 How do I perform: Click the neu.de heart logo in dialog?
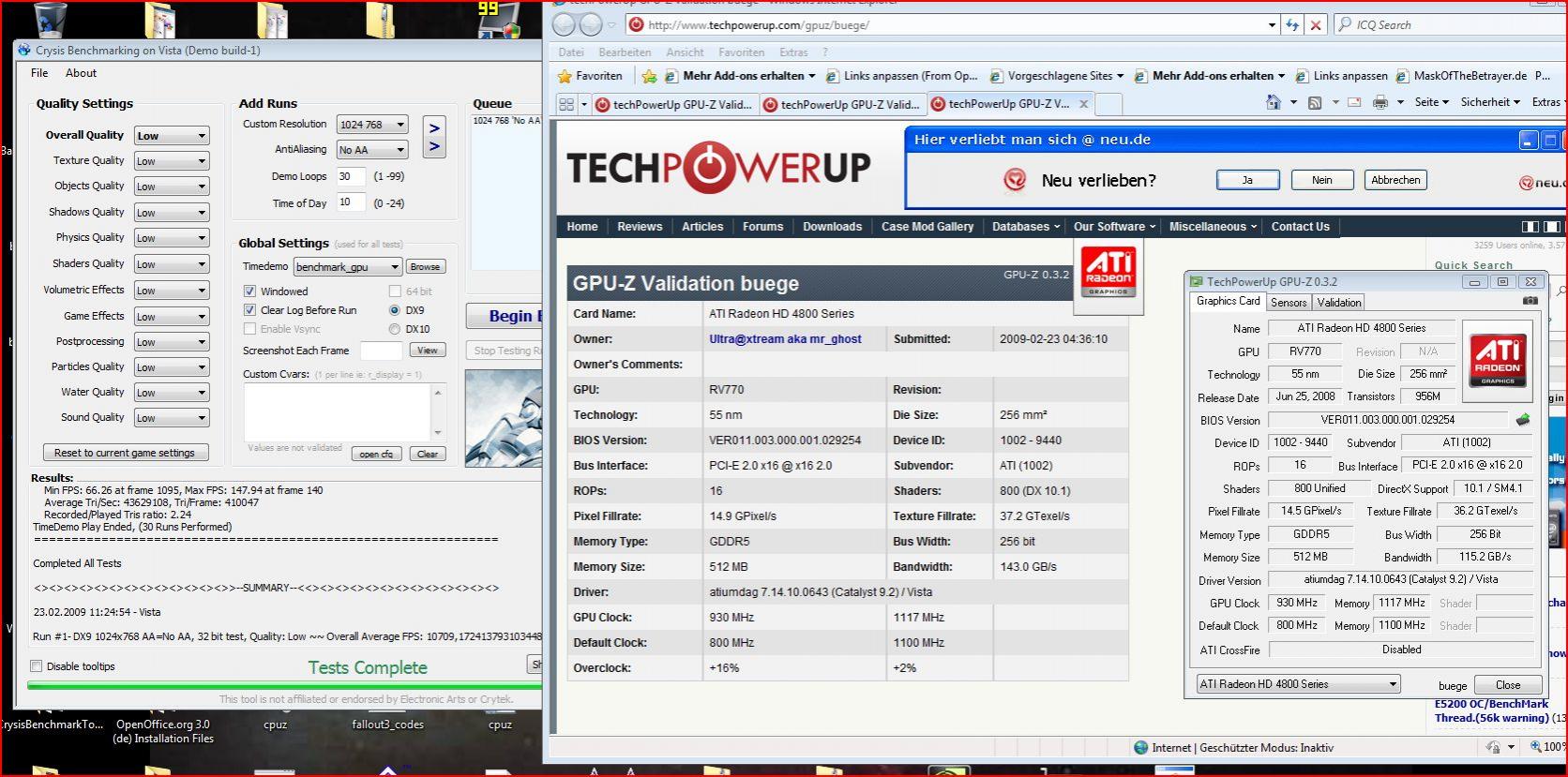tap(1015, 179)
